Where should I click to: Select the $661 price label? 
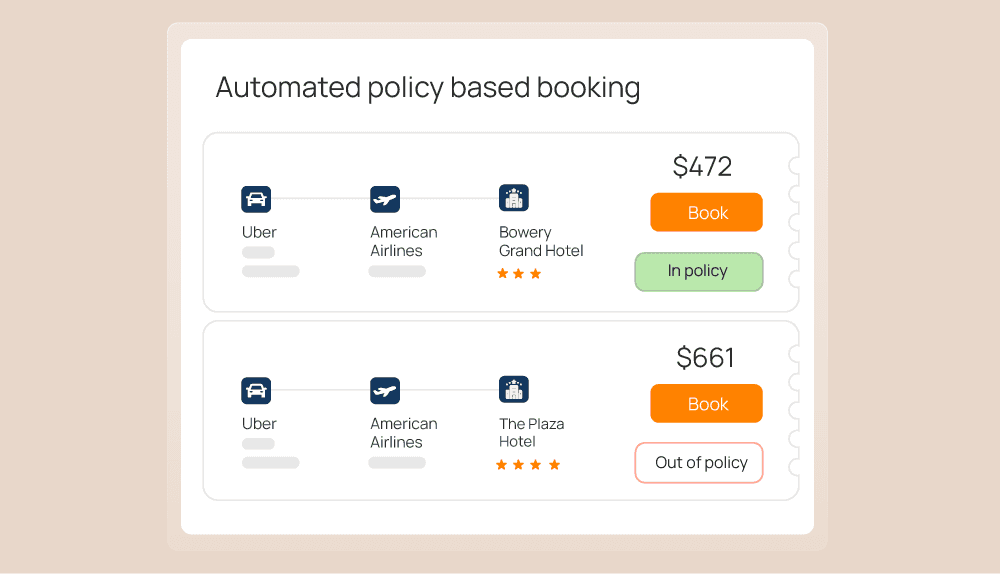tap(705, 357)
